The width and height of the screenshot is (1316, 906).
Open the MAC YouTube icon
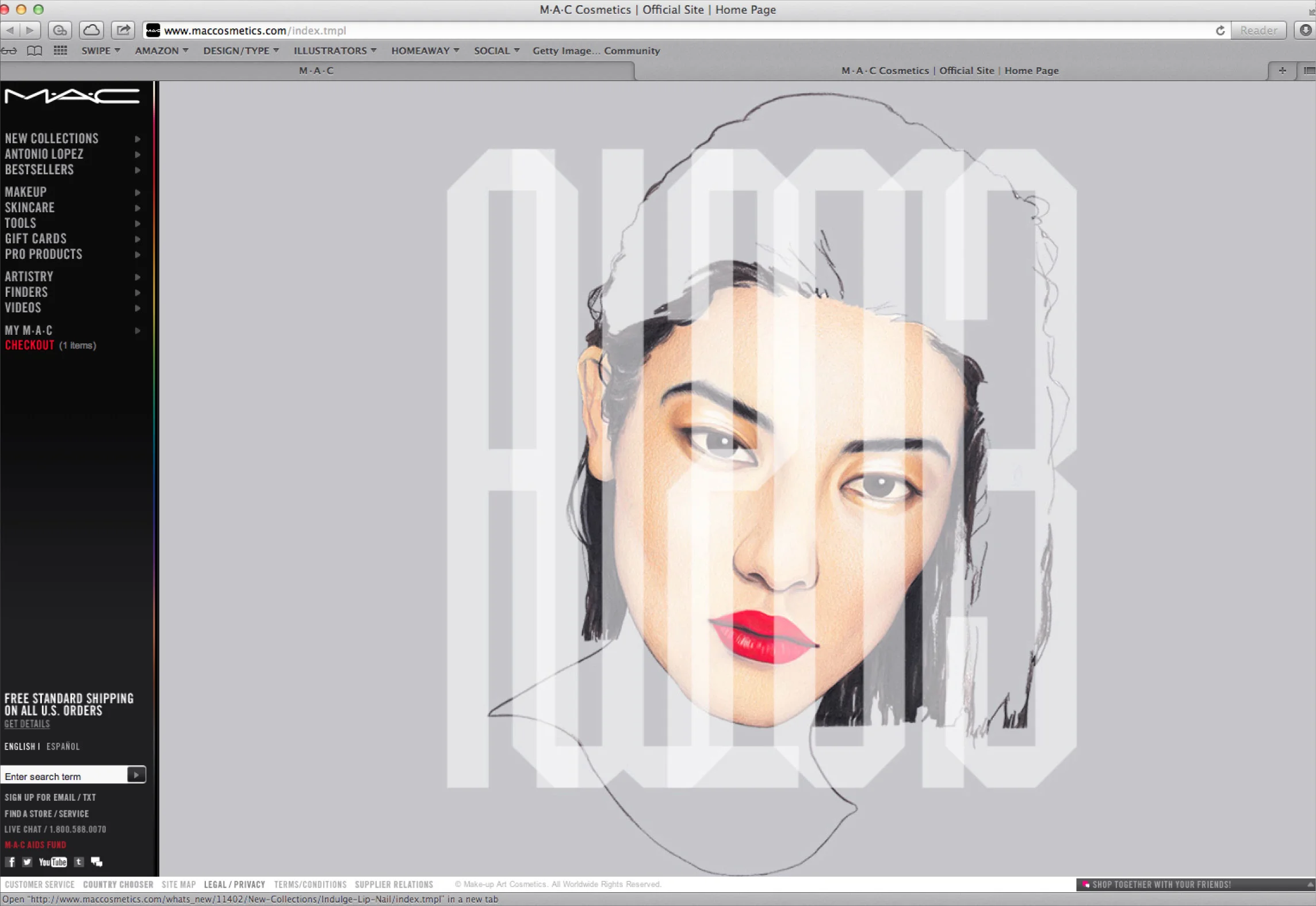coord(52,862)
